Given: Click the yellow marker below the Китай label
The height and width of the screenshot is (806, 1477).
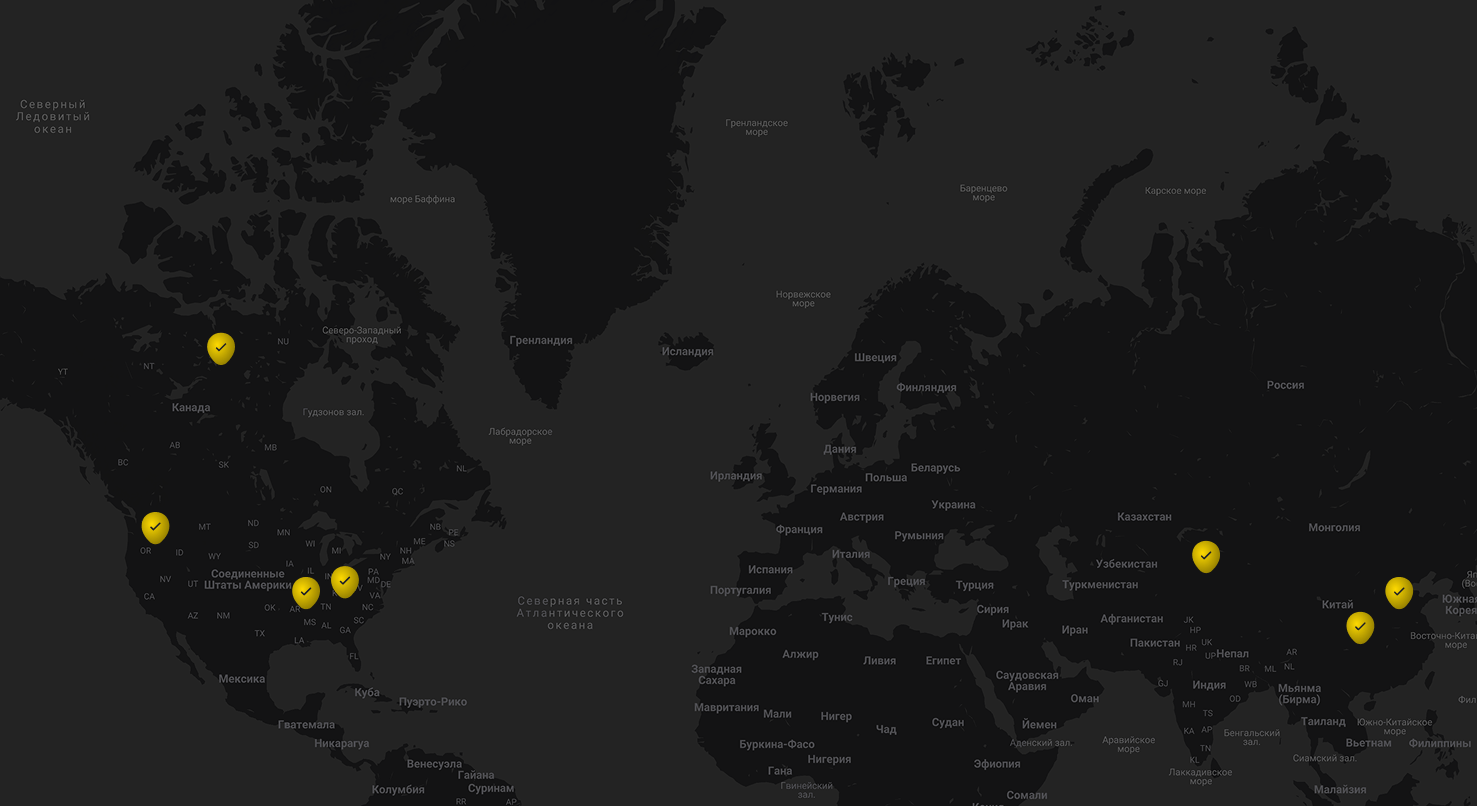Looking at the screenshot, I should coord(1360,627).
